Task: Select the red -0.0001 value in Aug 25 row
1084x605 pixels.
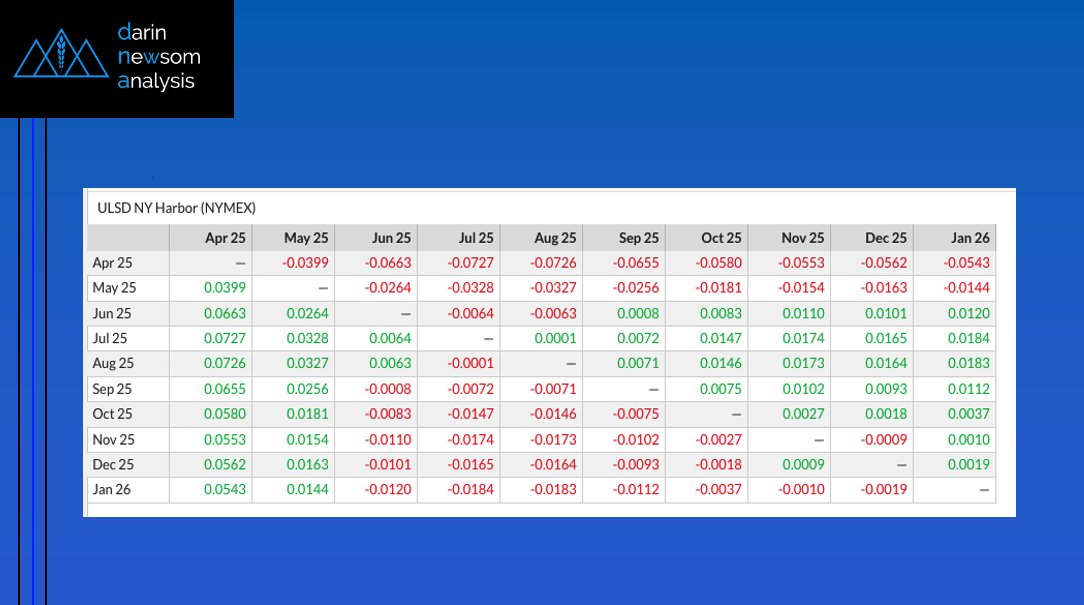Action: tap(473, 363)
